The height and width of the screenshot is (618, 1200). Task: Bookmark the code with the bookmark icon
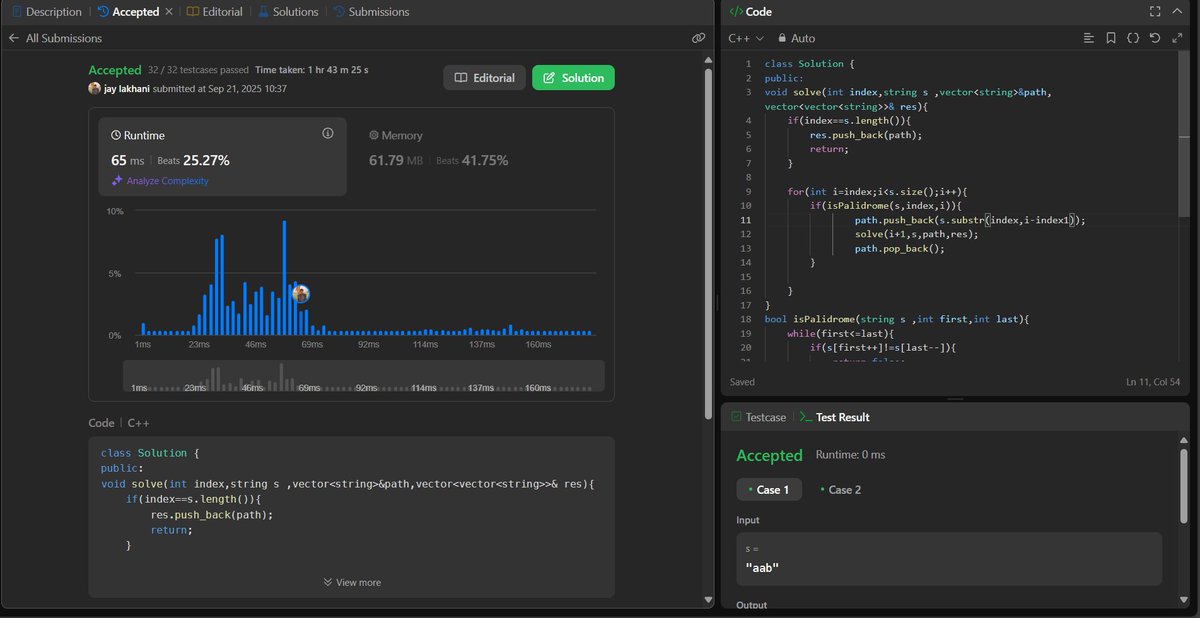pyautogui.click(x=1111, y=38)
